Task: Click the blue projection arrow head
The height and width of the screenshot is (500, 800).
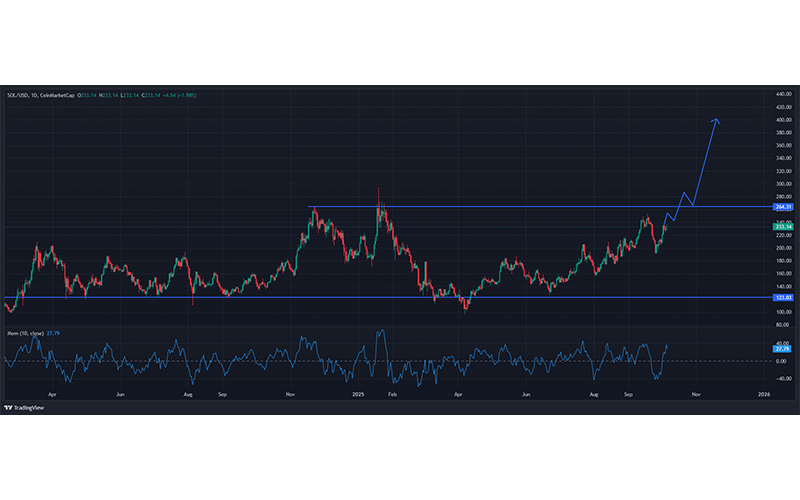Action: pyautogui.click(x=715, y=121)
